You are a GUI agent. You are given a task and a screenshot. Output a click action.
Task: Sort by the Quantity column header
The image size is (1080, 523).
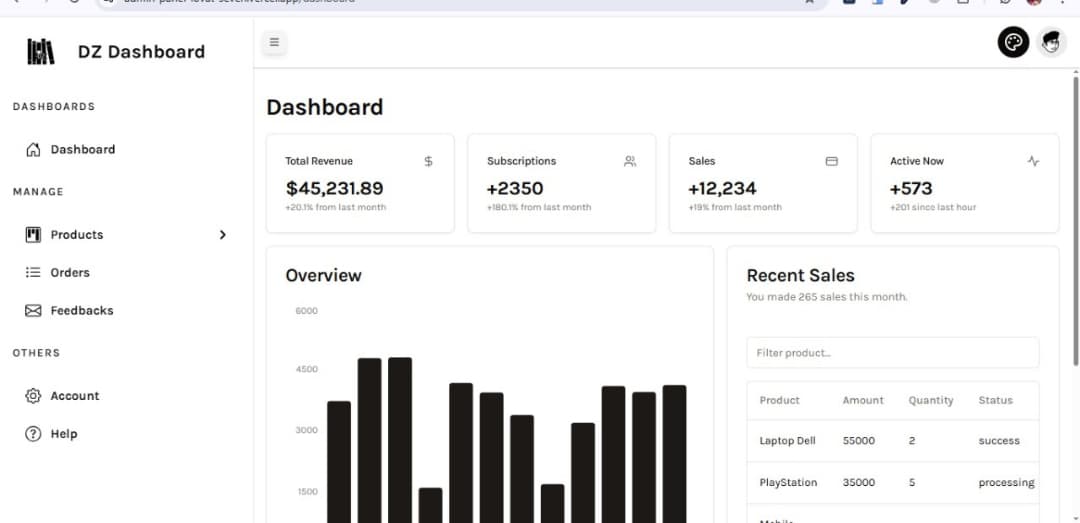pyautogui.click(x=931, y=400)
